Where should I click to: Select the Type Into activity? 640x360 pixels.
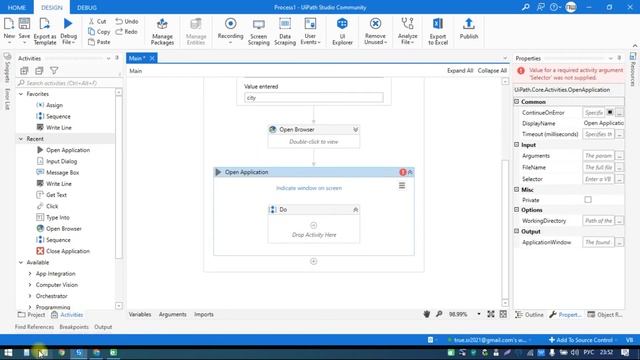pyautogui.click(x=53, y=217)
